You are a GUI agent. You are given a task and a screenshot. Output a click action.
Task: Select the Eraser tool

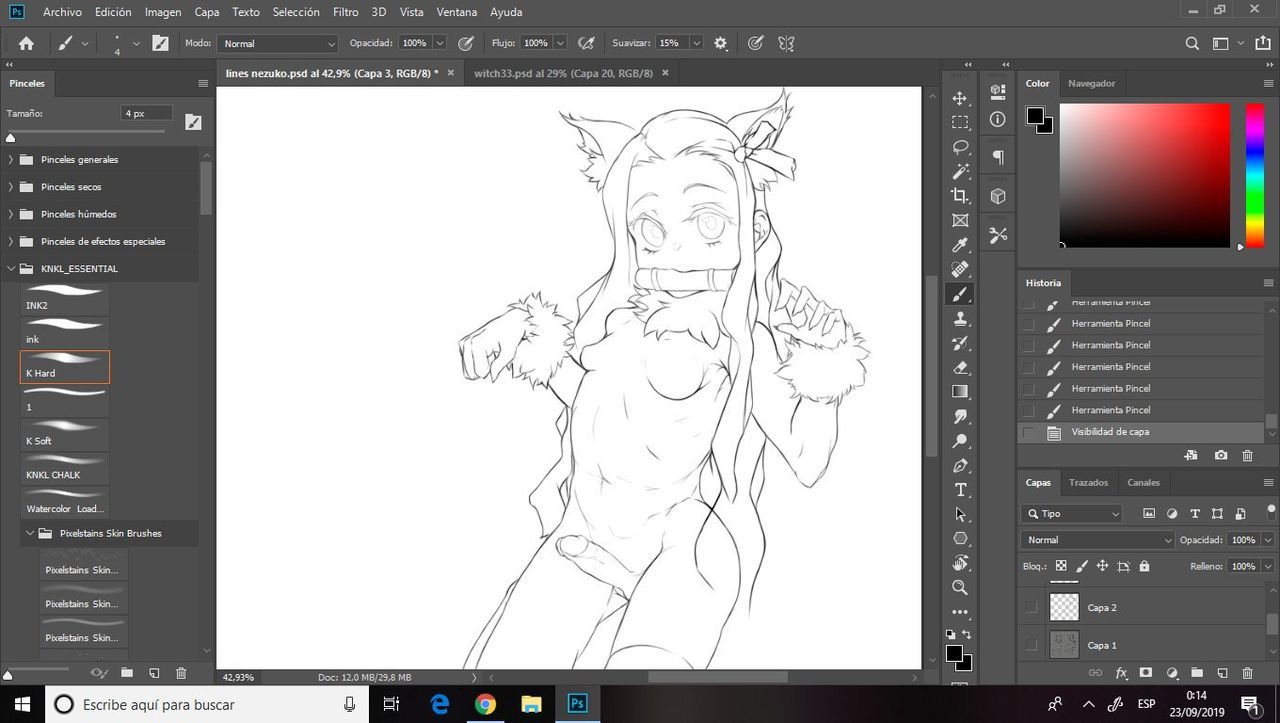[x=960, y=367]
